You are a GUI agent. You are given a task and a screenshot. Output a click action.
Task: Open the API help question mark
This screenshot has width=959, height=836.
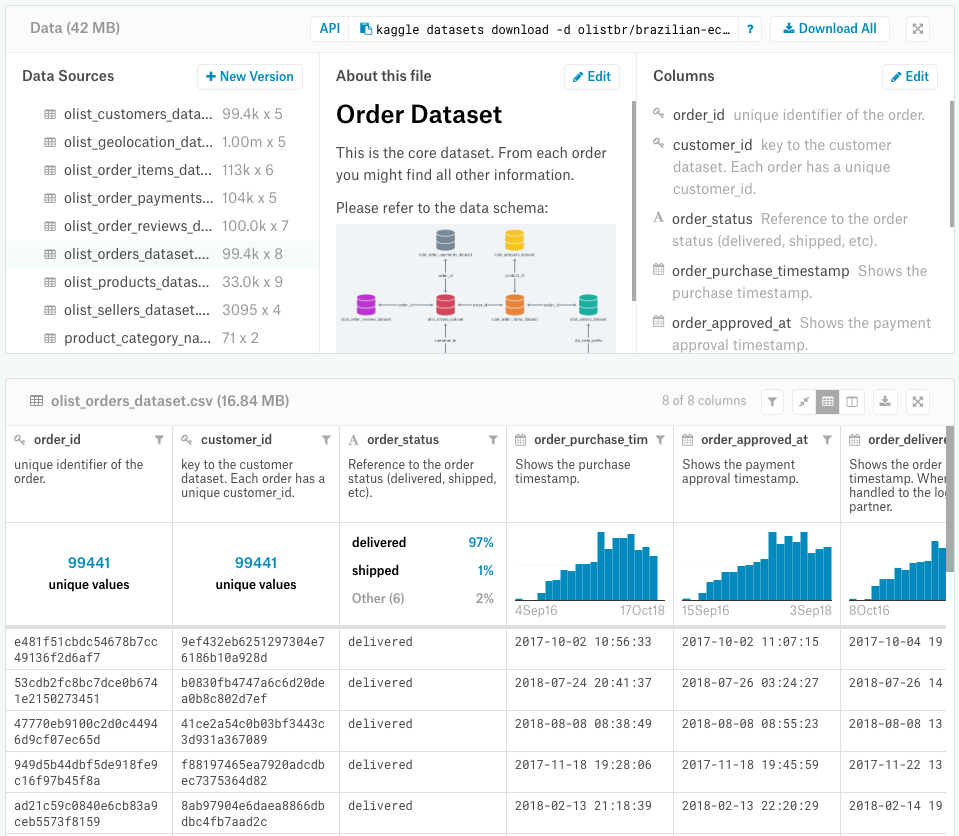coord(750,29)
